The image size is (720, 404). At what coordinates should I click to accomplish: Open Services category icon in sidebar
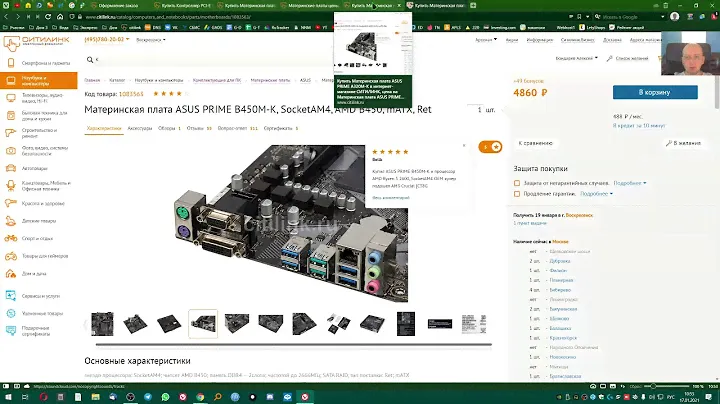10,296
